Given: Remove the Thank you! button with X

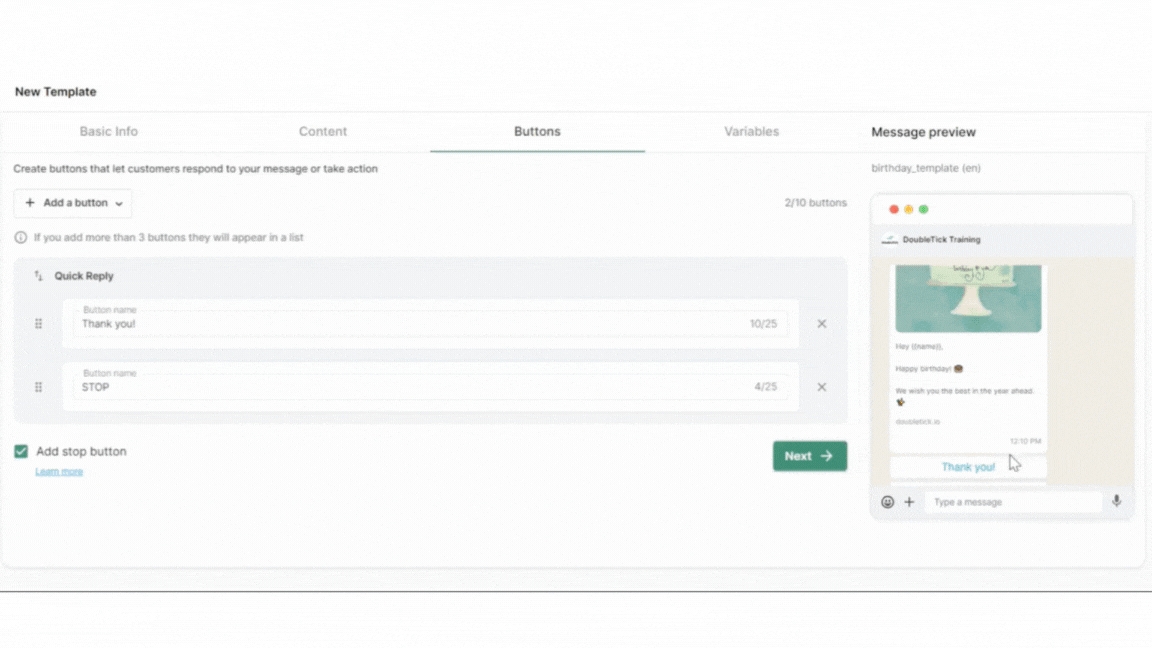Looking at the screenshot, I should [822, 324].
